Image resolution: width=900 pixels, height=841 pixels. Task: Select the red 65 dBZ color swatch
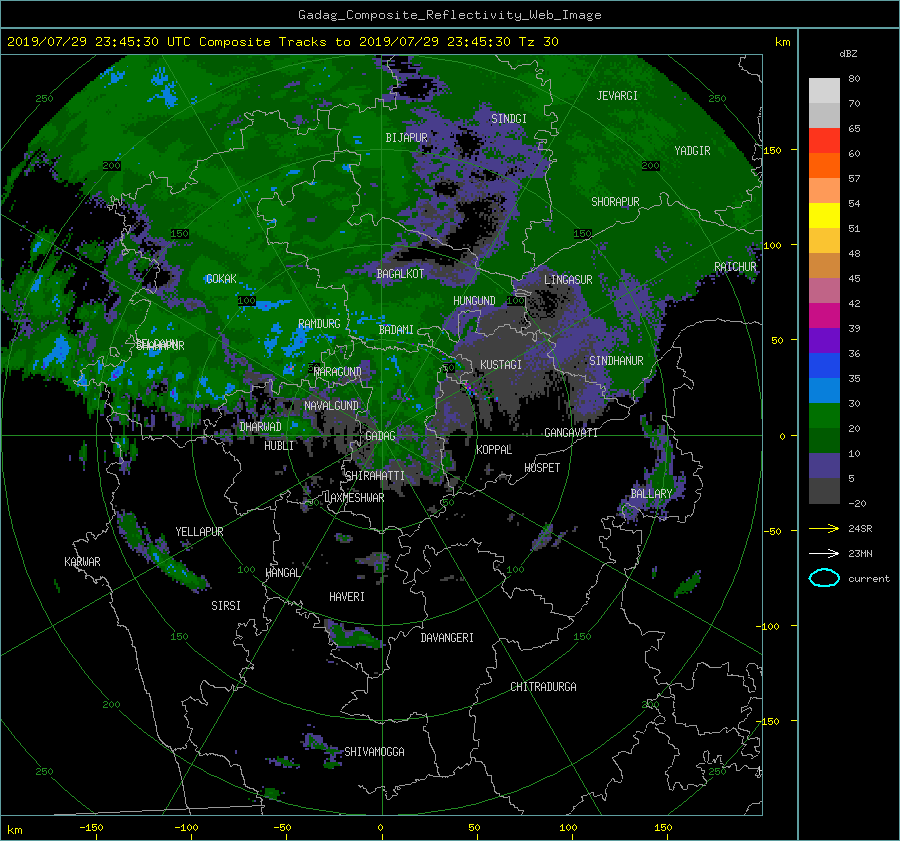coord(824,140)
